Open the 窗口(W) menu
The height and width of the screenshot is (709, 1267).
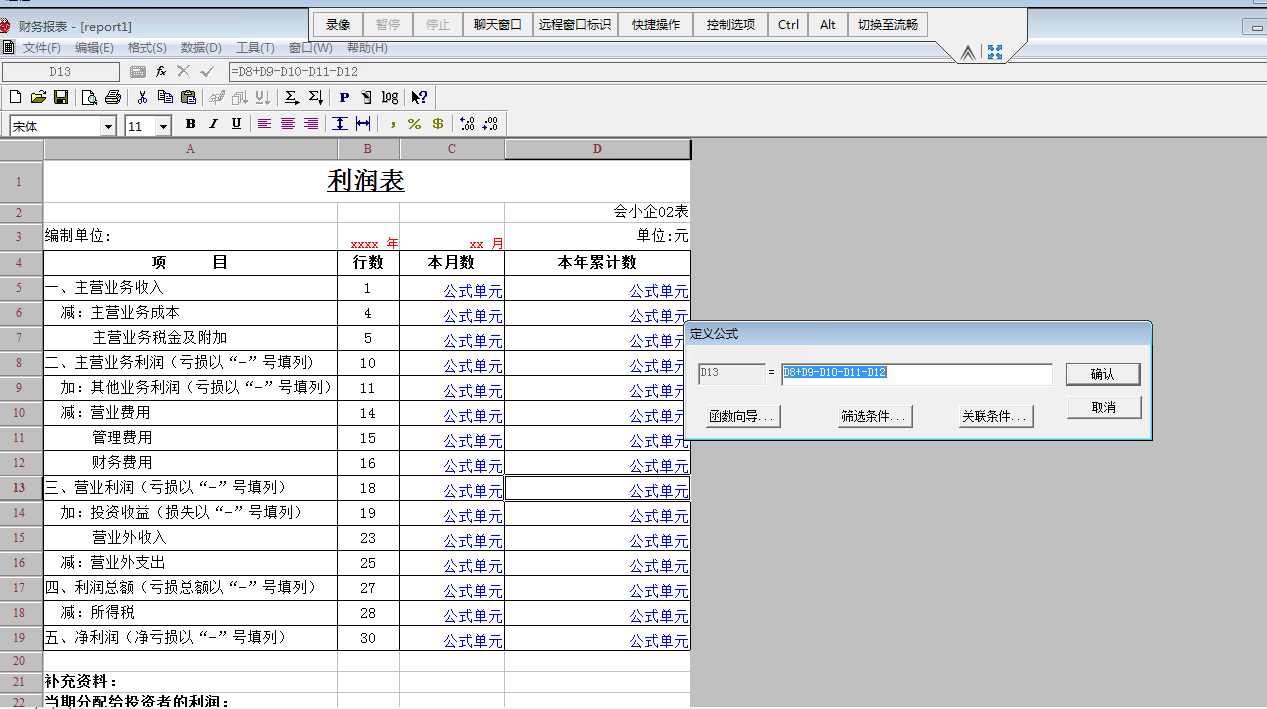(x=311, y=48)
